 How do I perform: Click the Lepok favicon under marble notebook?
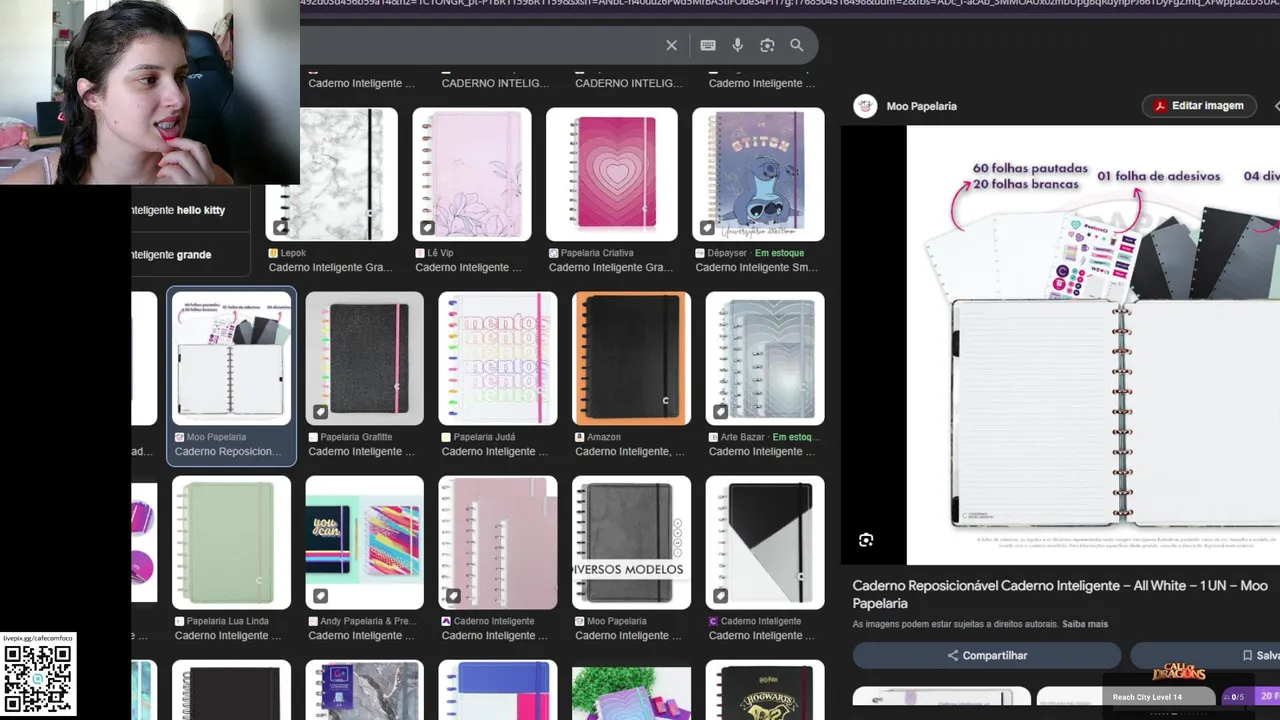tap(274, 253)
